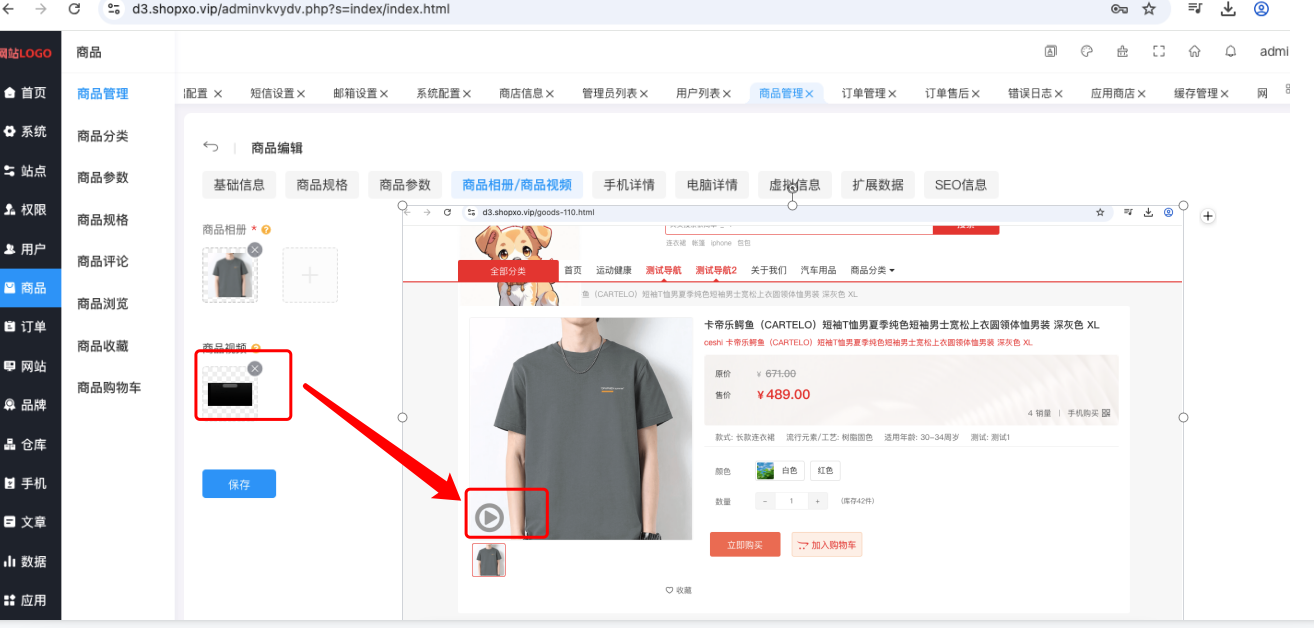Open the browser downloads icon
Screen dimensions: 1314x628
pos(1228,9)
